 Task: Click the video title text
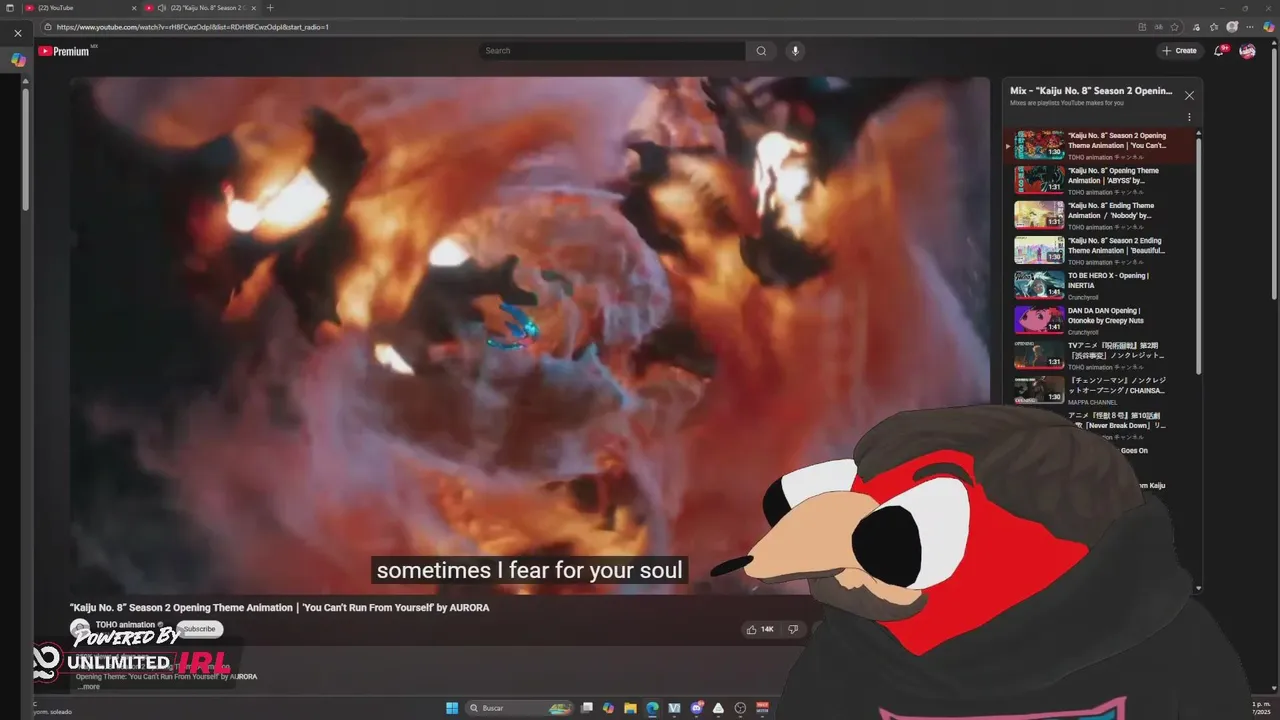tap(279, 607)
